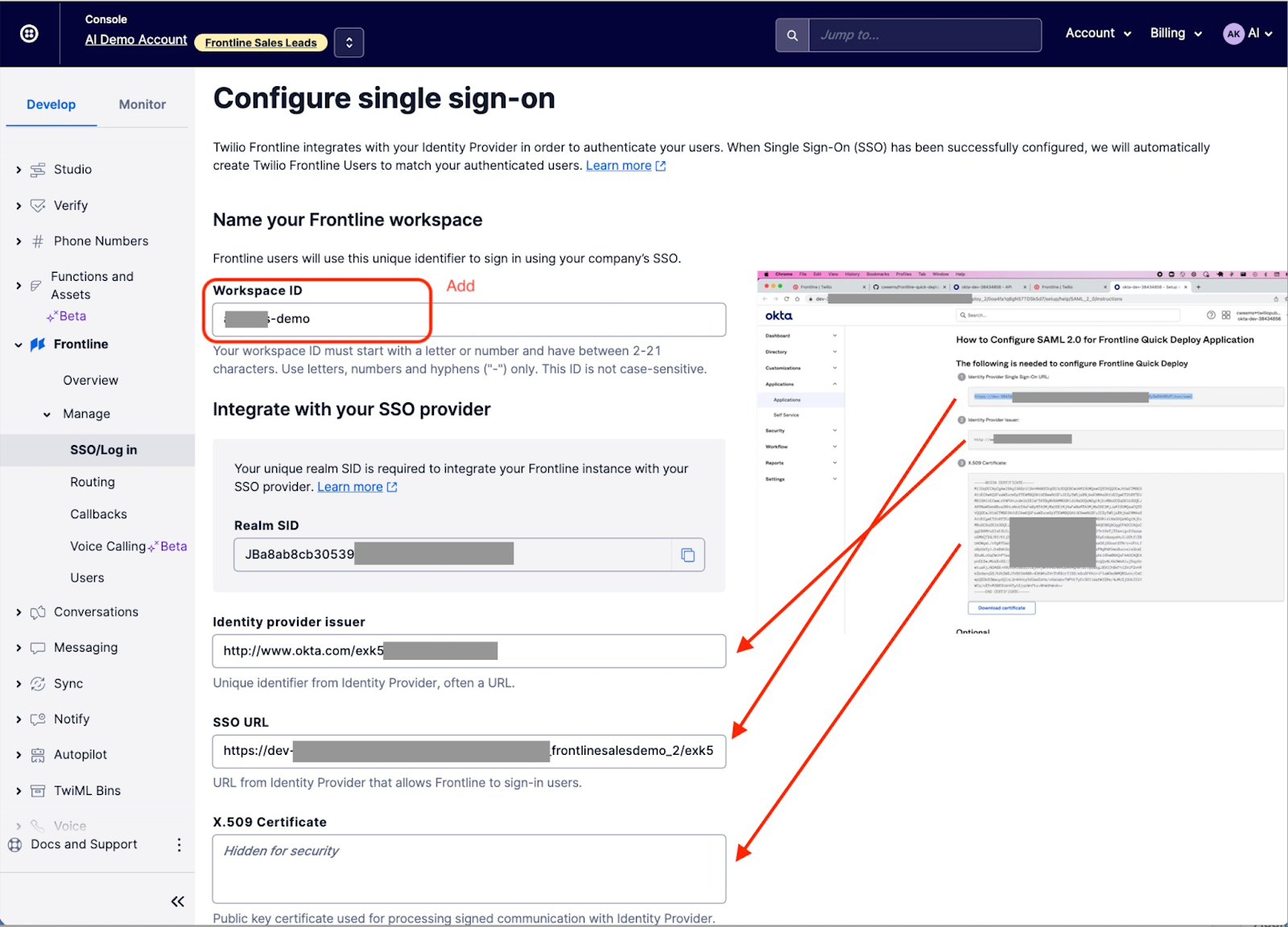Click the Functions and Assets icon
The image size is (1288, 927).
36,286
